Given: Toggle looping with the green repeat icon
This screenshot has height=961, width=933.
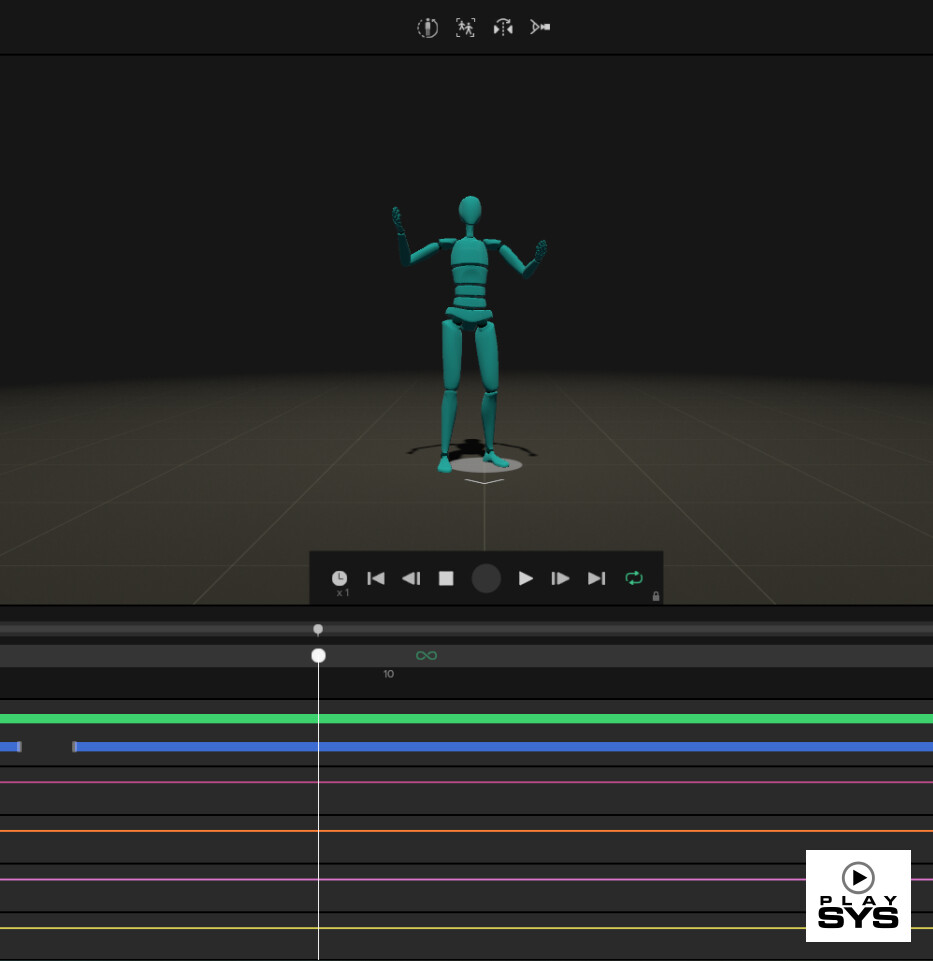Looking at the screenshot, I should (634, 578).
